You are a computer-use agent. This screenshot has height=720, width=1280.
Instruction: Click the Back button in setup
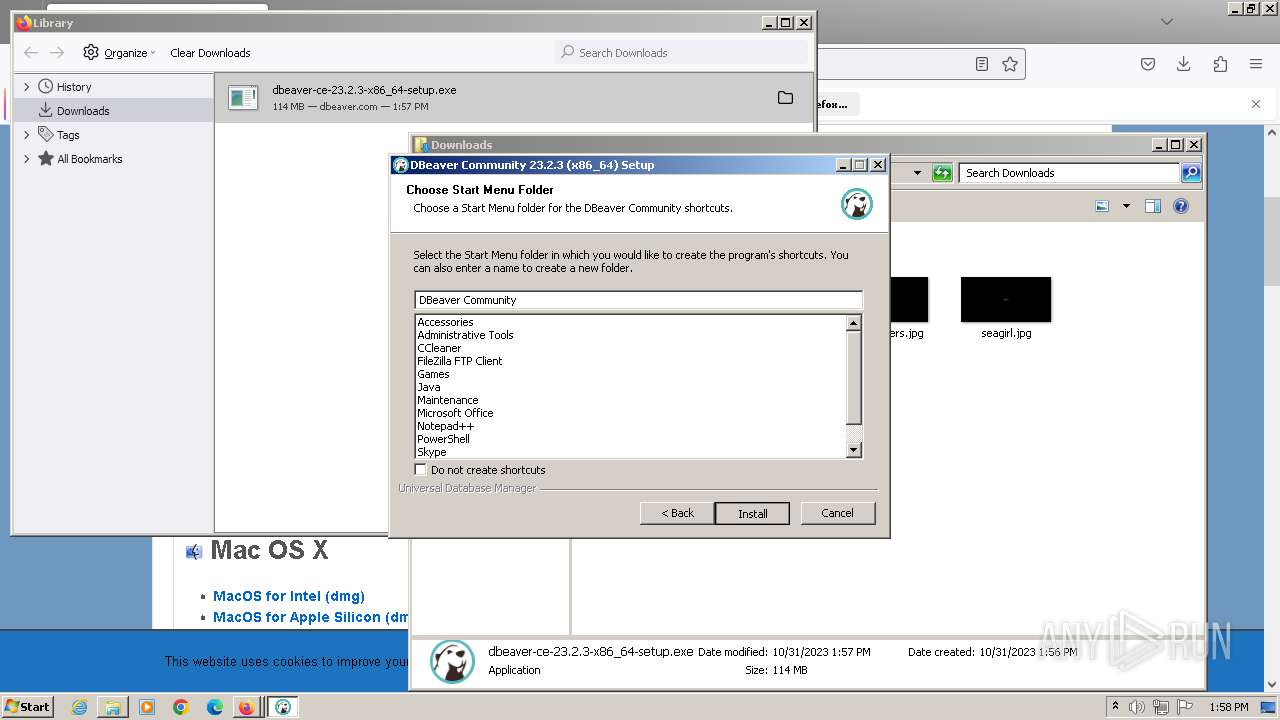point(677,513)
